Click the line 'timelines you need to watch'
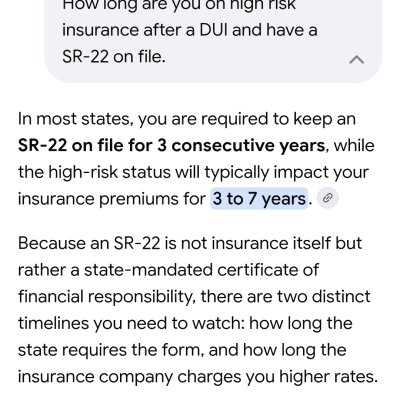This screenshot has height=400, width=400. point(132,323)
